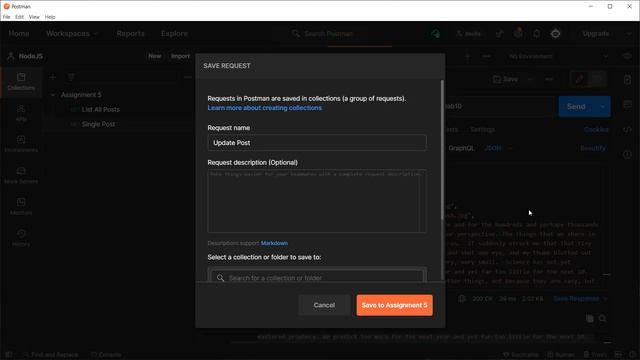This screenshot has width=640, height=360.
Task: Click the edit pencil icon
Action: 579,79
